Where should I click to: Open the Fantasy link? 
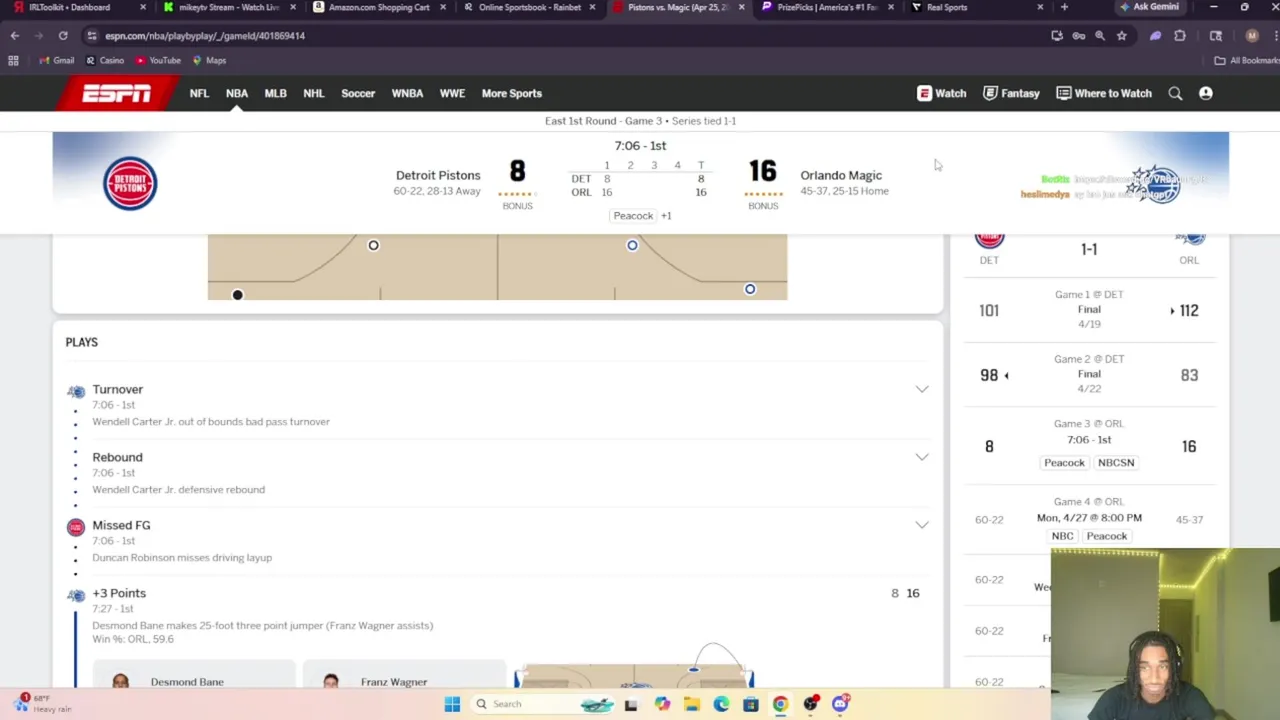(x=1011, y=93)
